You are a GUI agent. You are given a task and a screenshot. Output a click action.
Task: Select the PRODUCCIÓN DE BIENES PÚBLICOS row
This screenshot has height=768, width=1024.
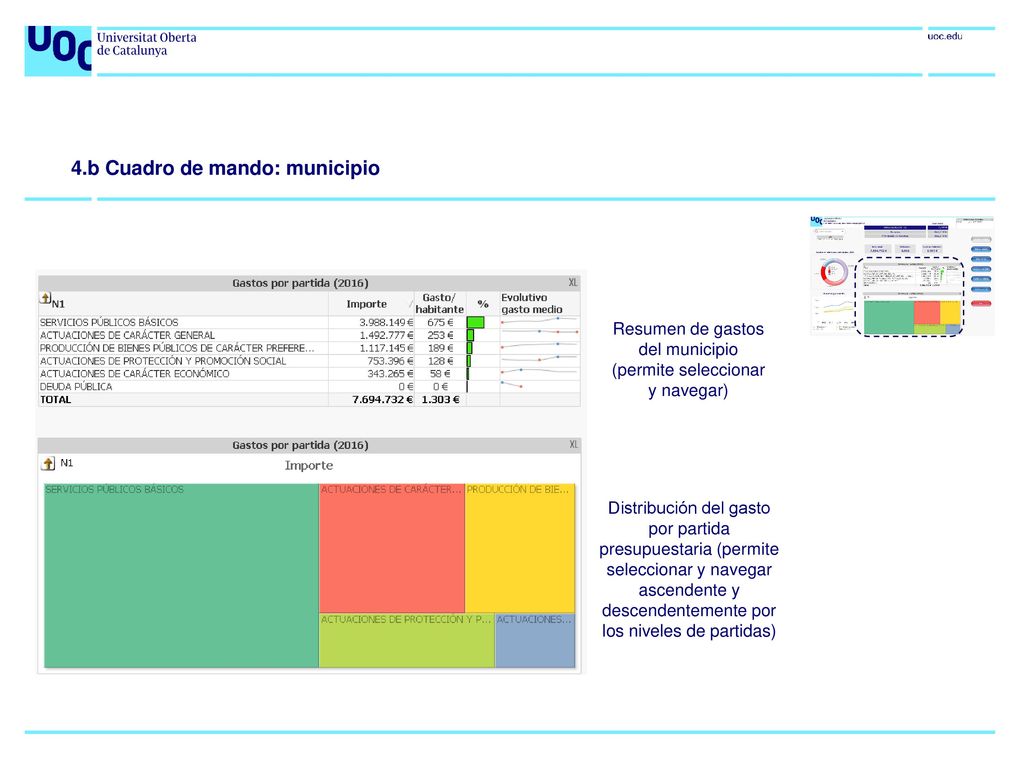(x=308, y=348)
